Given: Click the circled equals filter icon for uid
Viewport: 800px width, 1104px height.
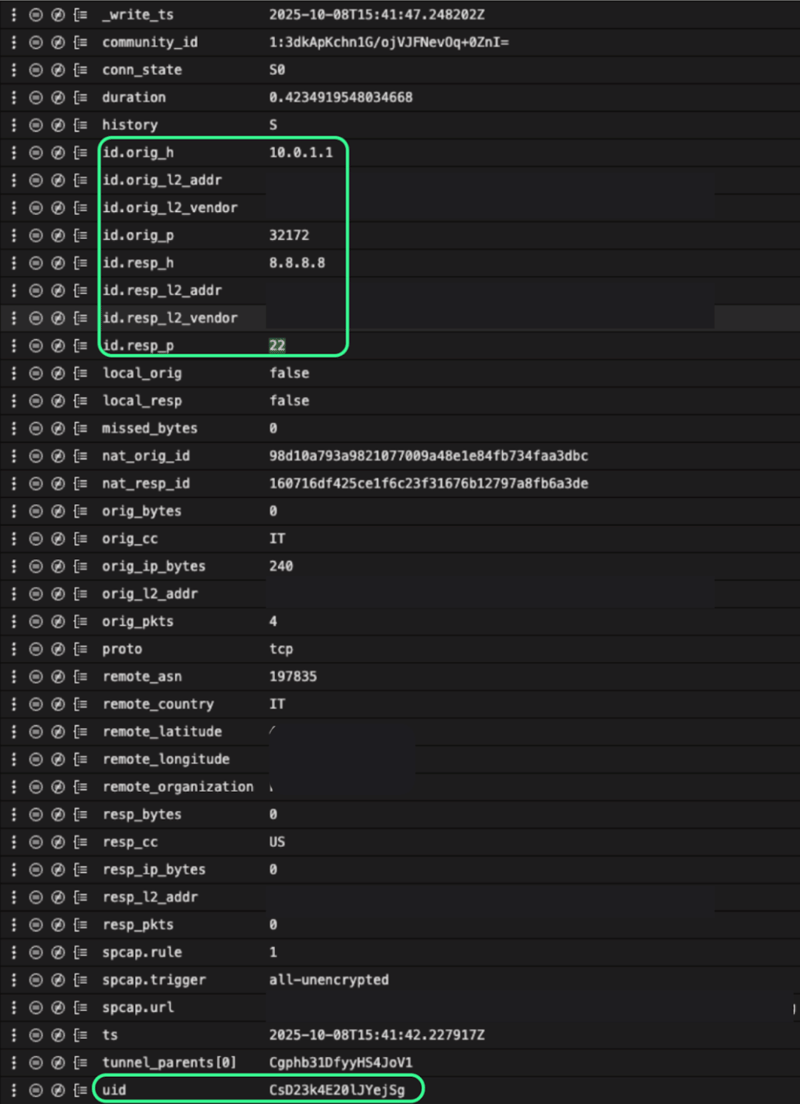Looking at the screenshot, I should tap(35, 1089).
